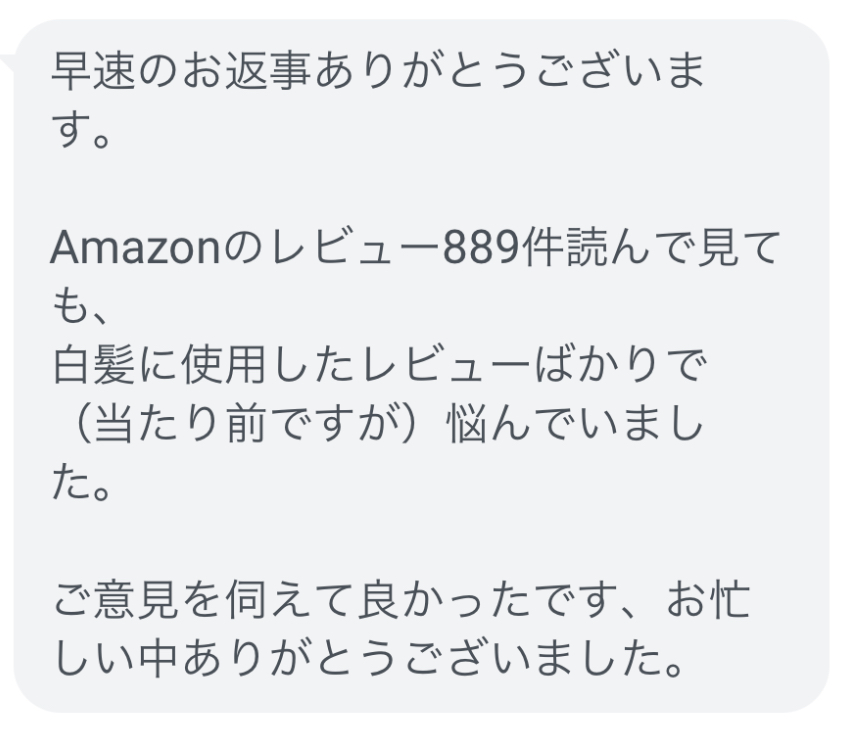Viewport: 847px width, 739px height.
Task: Click the text ばかりで after レビュー
Action: 619,366
